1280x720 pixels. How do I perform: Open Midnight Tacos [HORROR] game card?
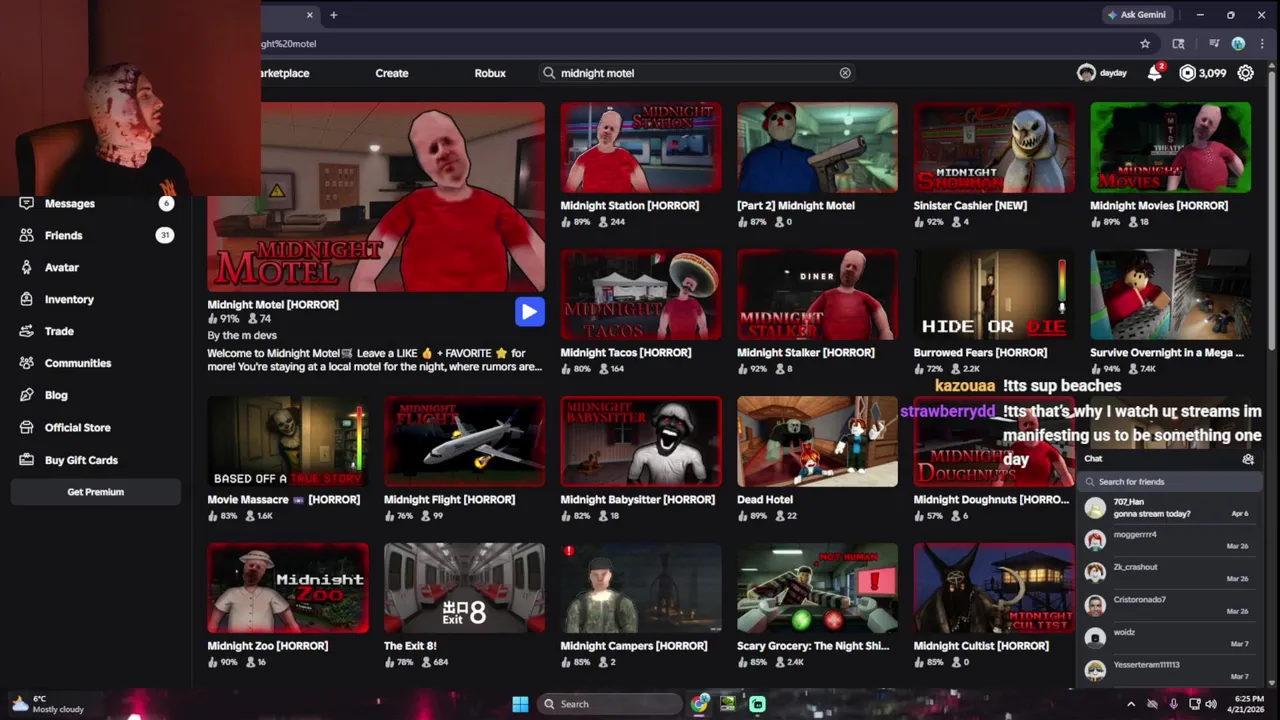640,311
